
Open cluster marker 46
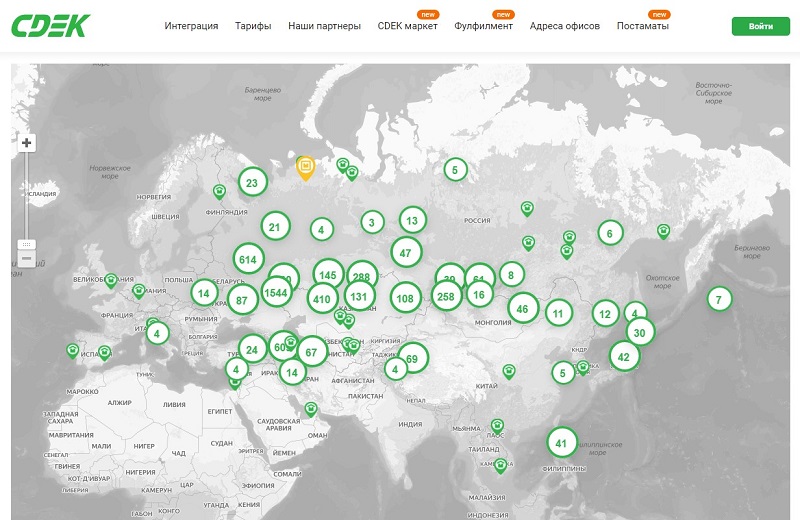522,309
